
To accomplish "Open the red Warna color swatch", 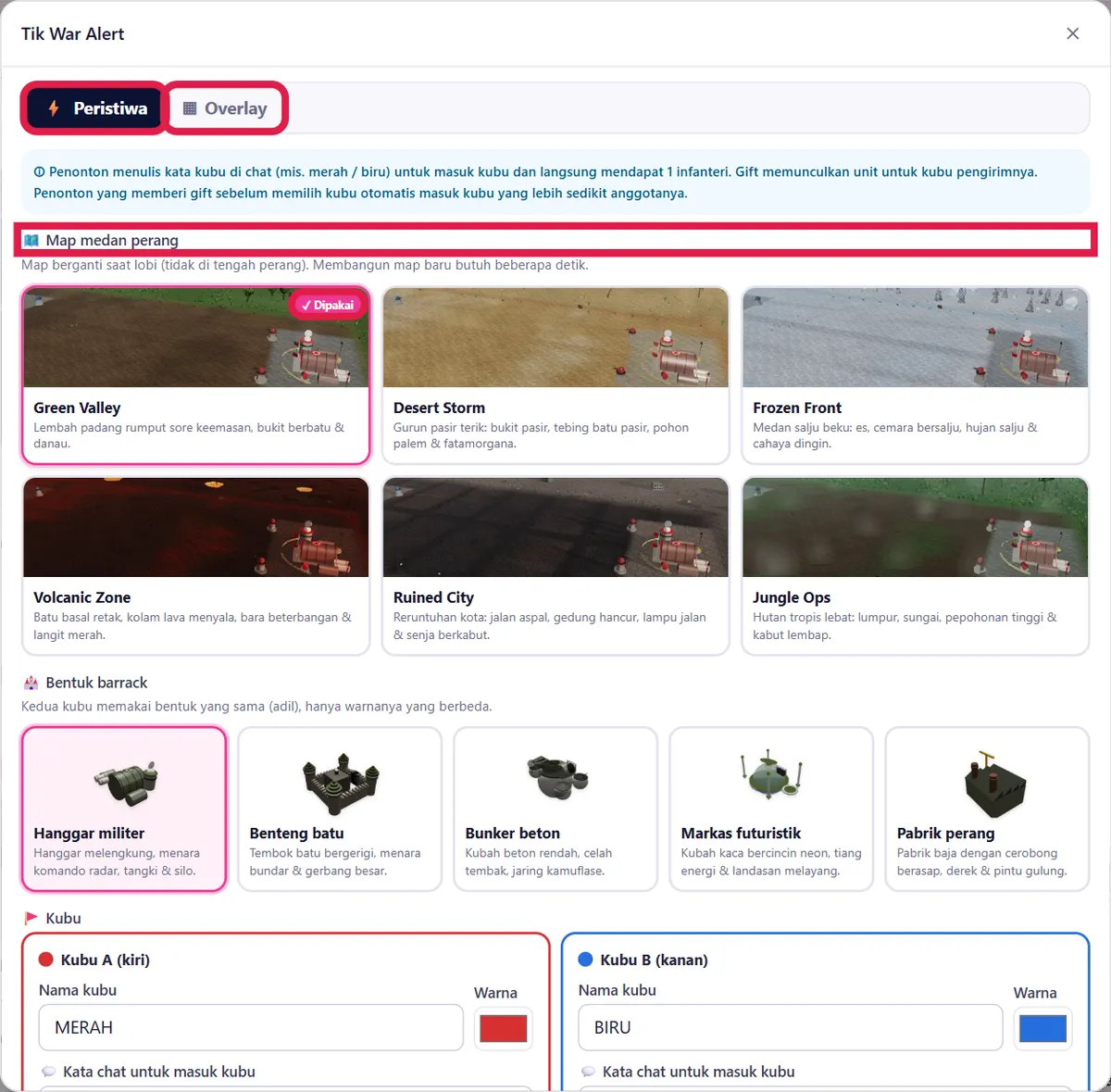I will coord(504,1028).
